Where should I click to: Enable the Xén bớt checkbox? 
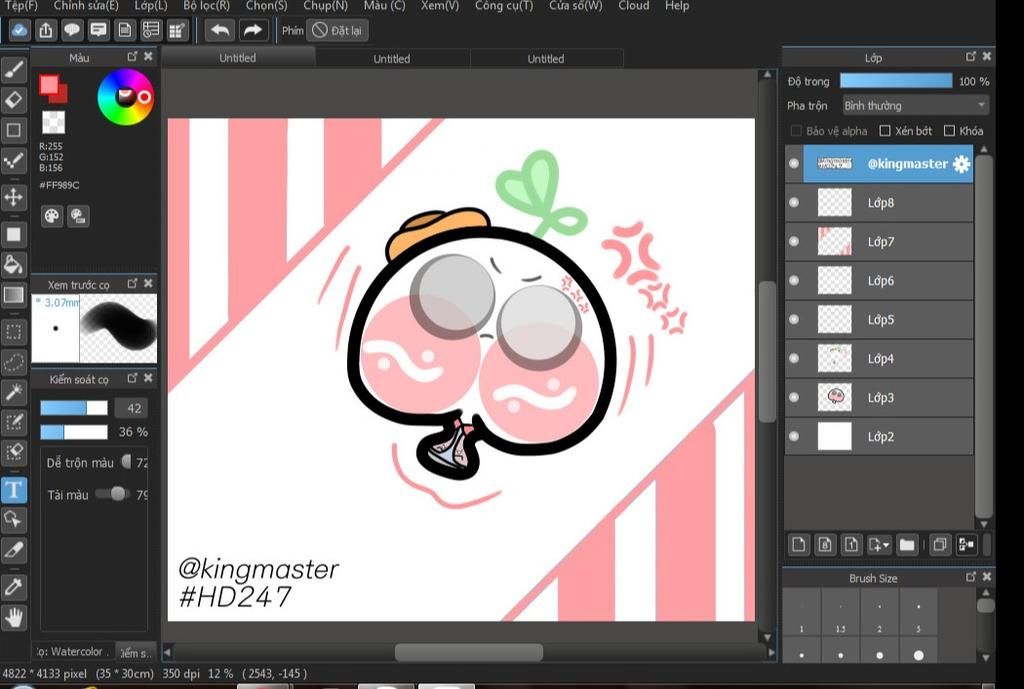[x=885, y=131]
